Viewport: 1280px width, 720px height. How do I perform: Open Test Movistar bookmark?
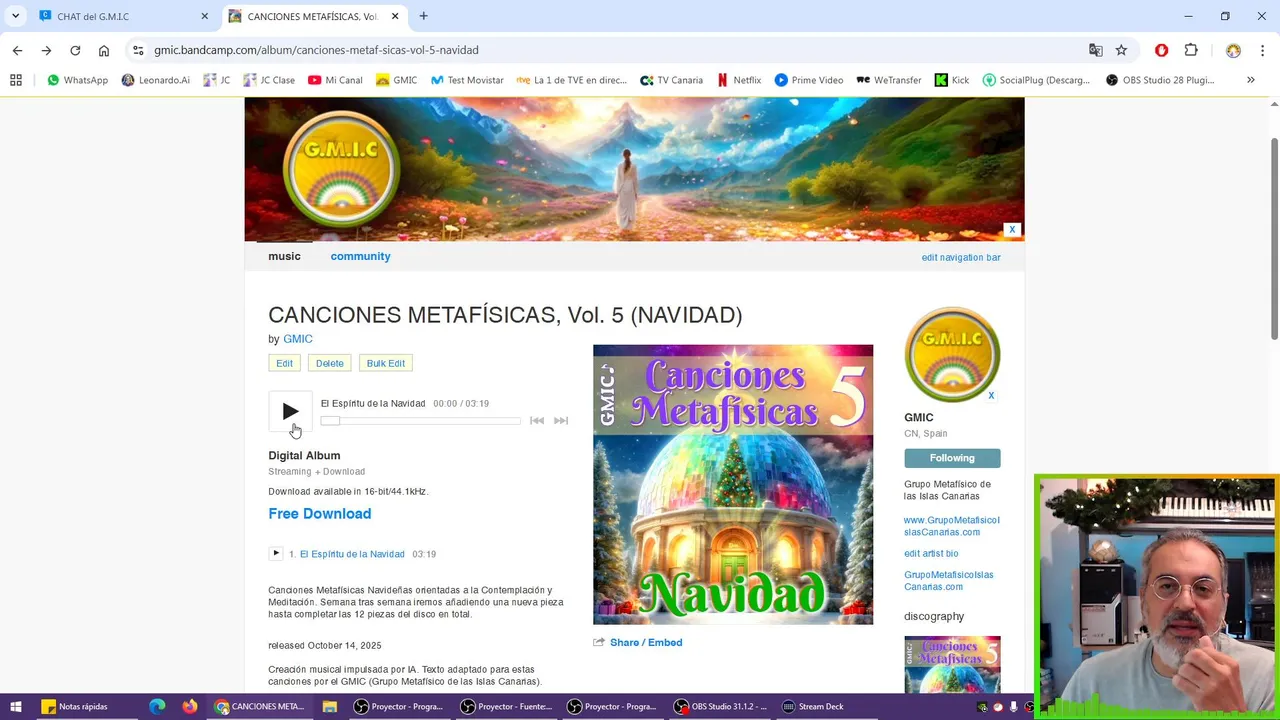tap(467, 80)
